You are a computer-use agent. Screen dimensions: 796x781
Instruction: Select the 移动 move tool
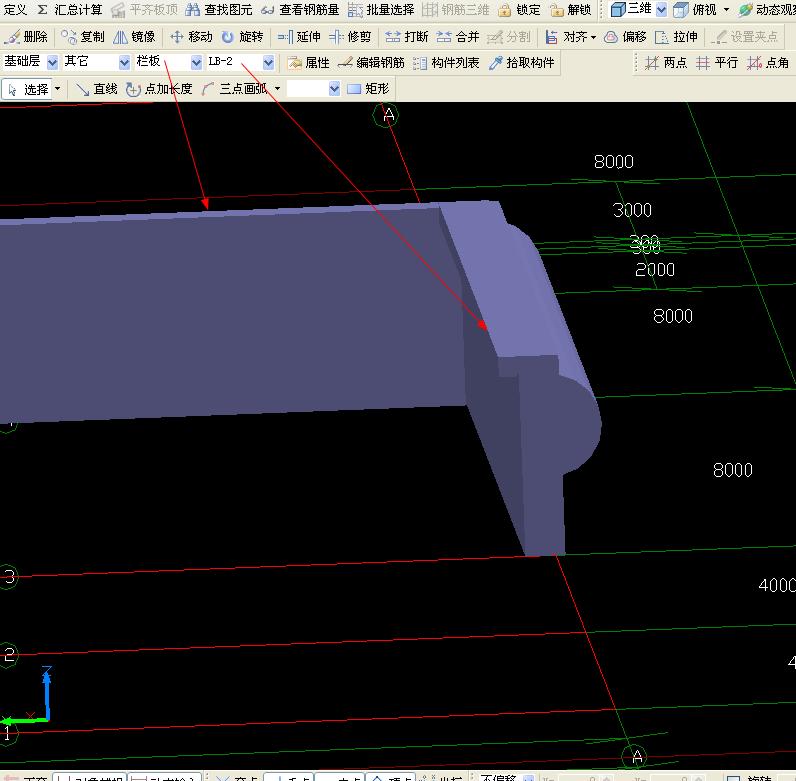(x=191, y=37)
